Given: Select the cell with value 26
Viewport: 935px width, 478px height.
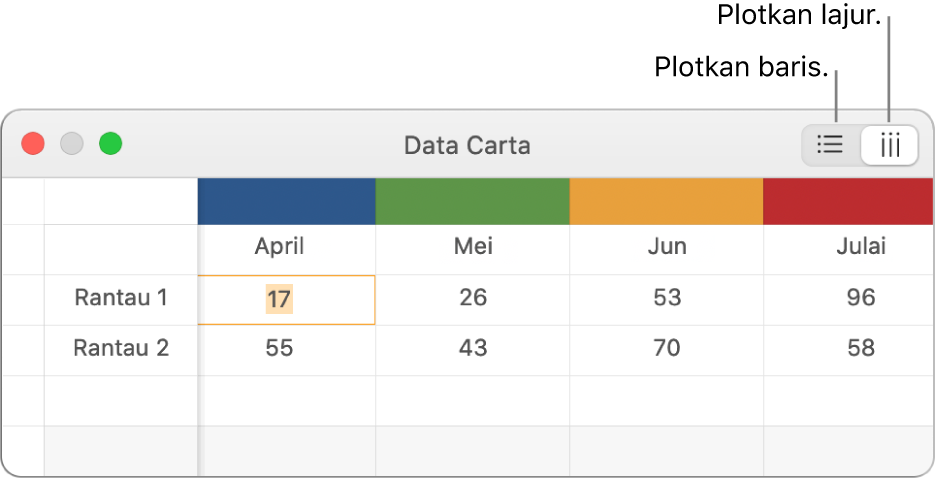Looking at the screenshot, I should pyautogui.click(x=472, y=298).
